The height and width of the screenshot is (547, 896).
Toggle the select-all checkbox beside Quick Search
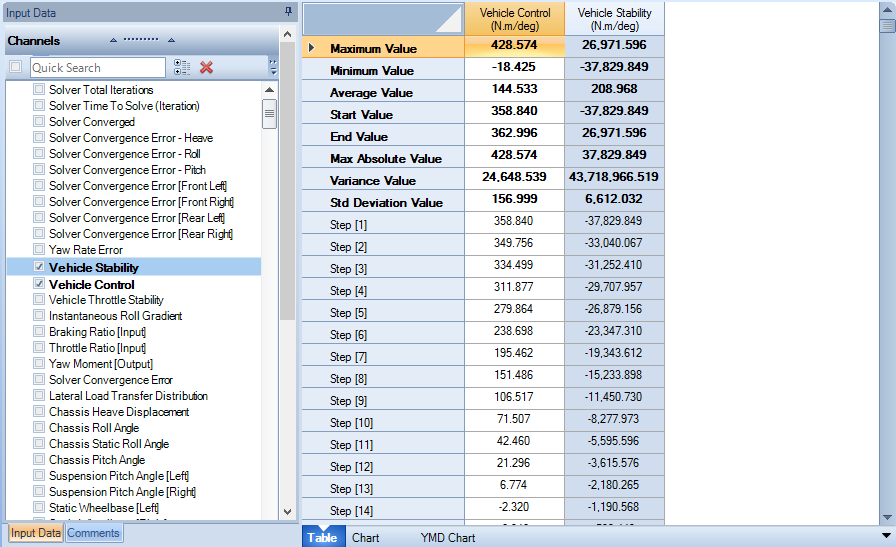15,67
